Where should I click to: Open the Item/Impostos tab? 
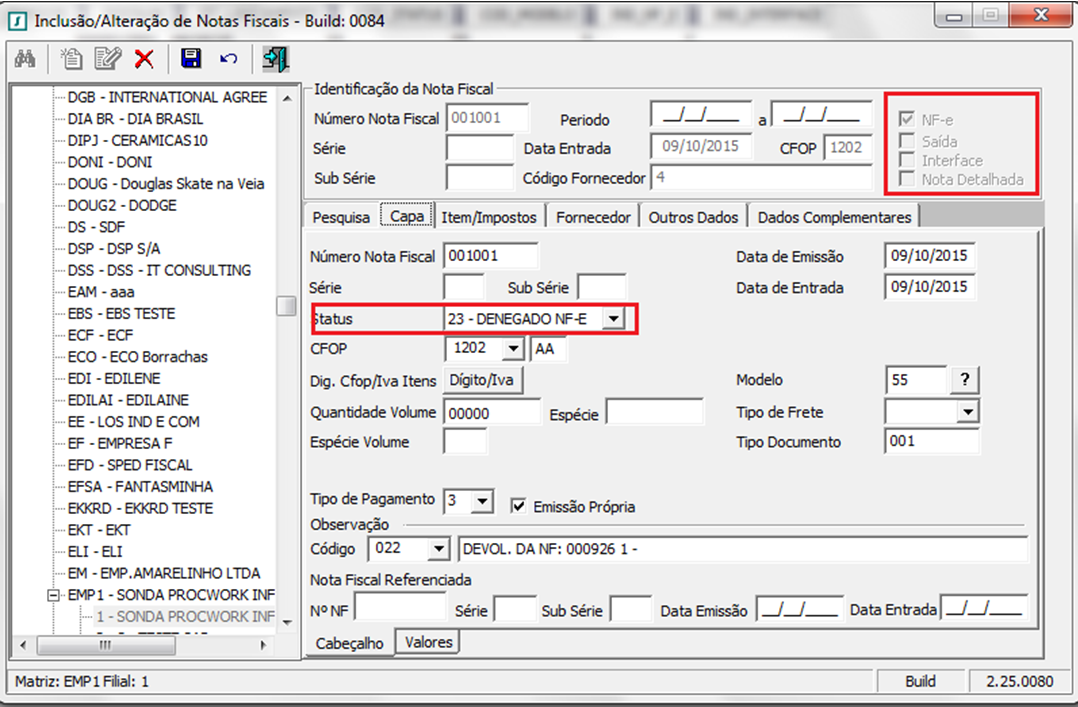(x=489, y=217)
